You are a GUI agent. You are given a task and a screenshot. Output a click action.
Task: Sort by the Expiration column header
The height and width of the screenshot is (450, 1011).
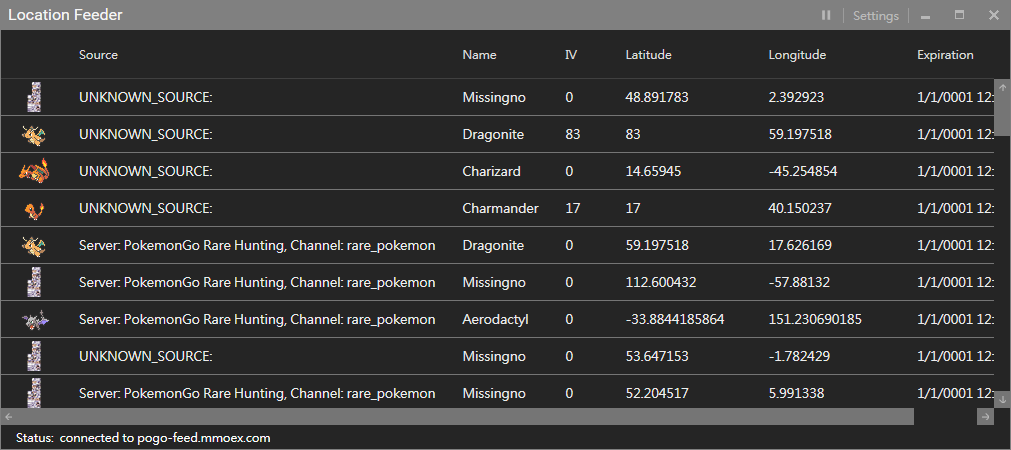coord(945,55)
